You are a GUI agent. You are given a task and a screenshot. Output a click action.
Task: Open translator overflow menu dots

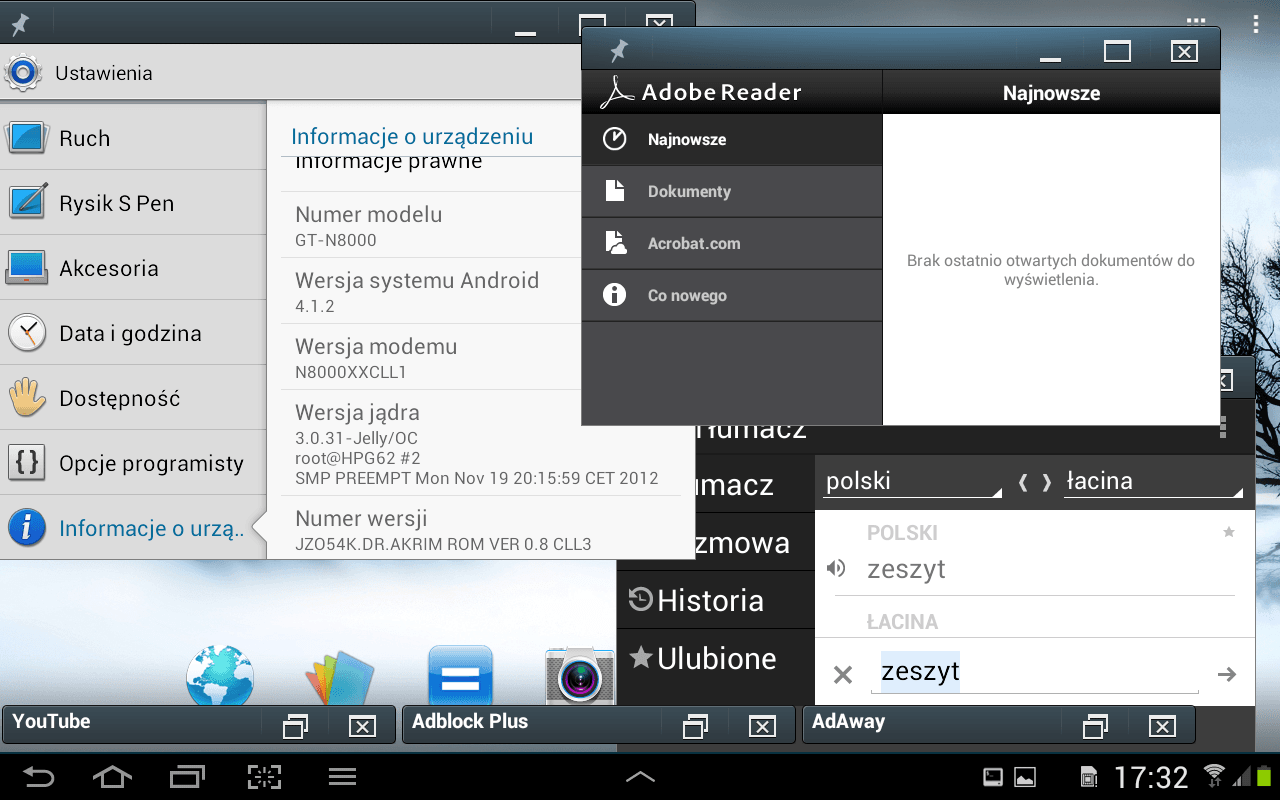[x=1221, y=427]
